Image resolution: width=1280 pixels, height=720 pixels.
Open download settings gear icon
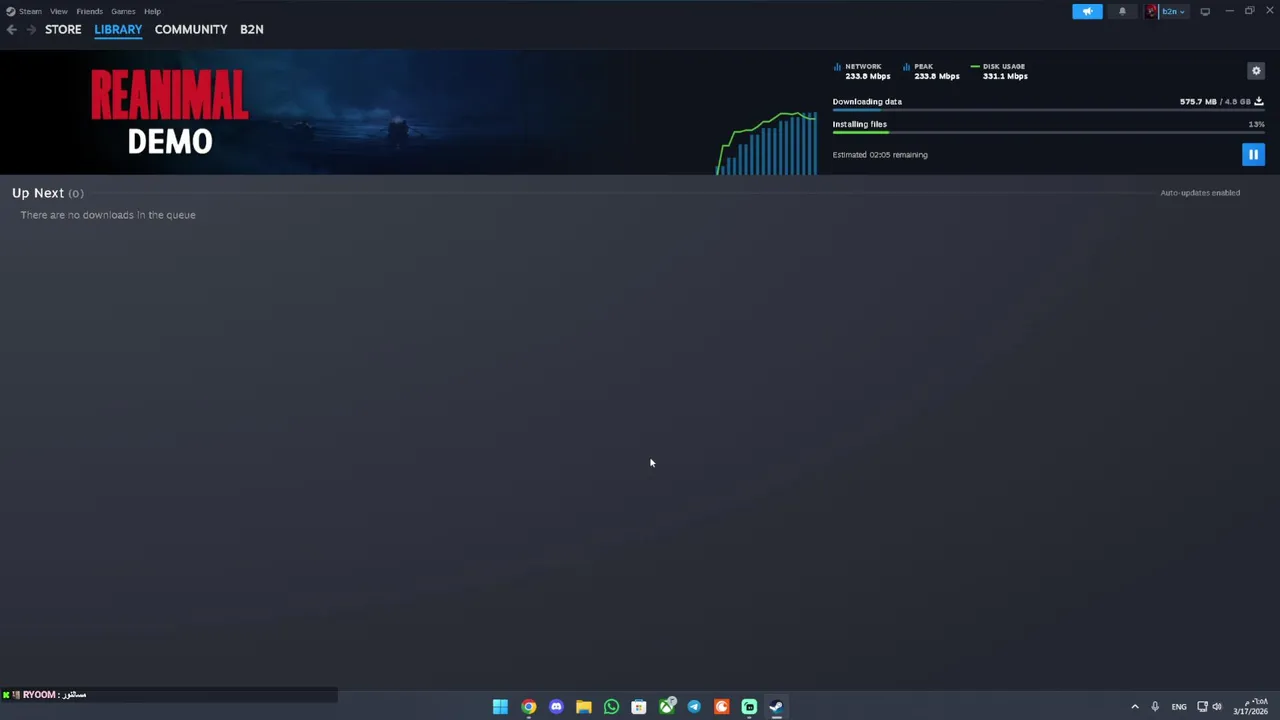pyautogui.click(x=1256, y=71)
